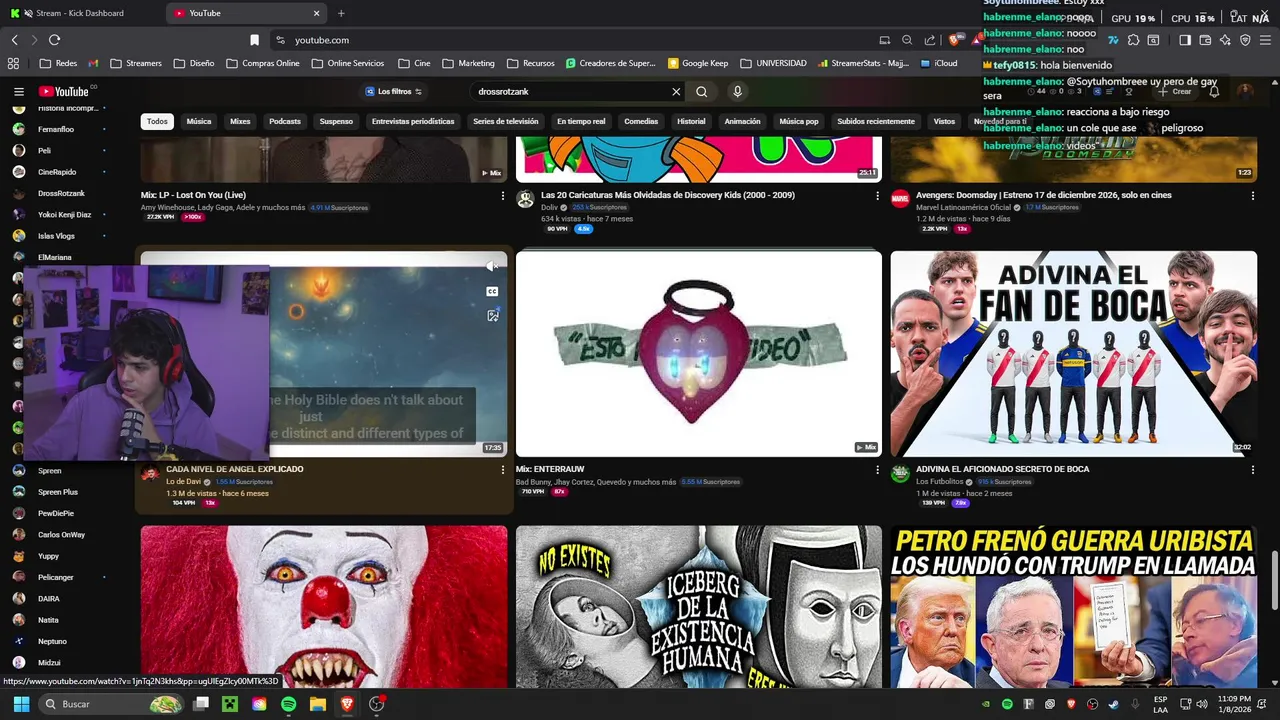
Task: Open the Los filtros dropdown
Action: [x=394, y=91]
